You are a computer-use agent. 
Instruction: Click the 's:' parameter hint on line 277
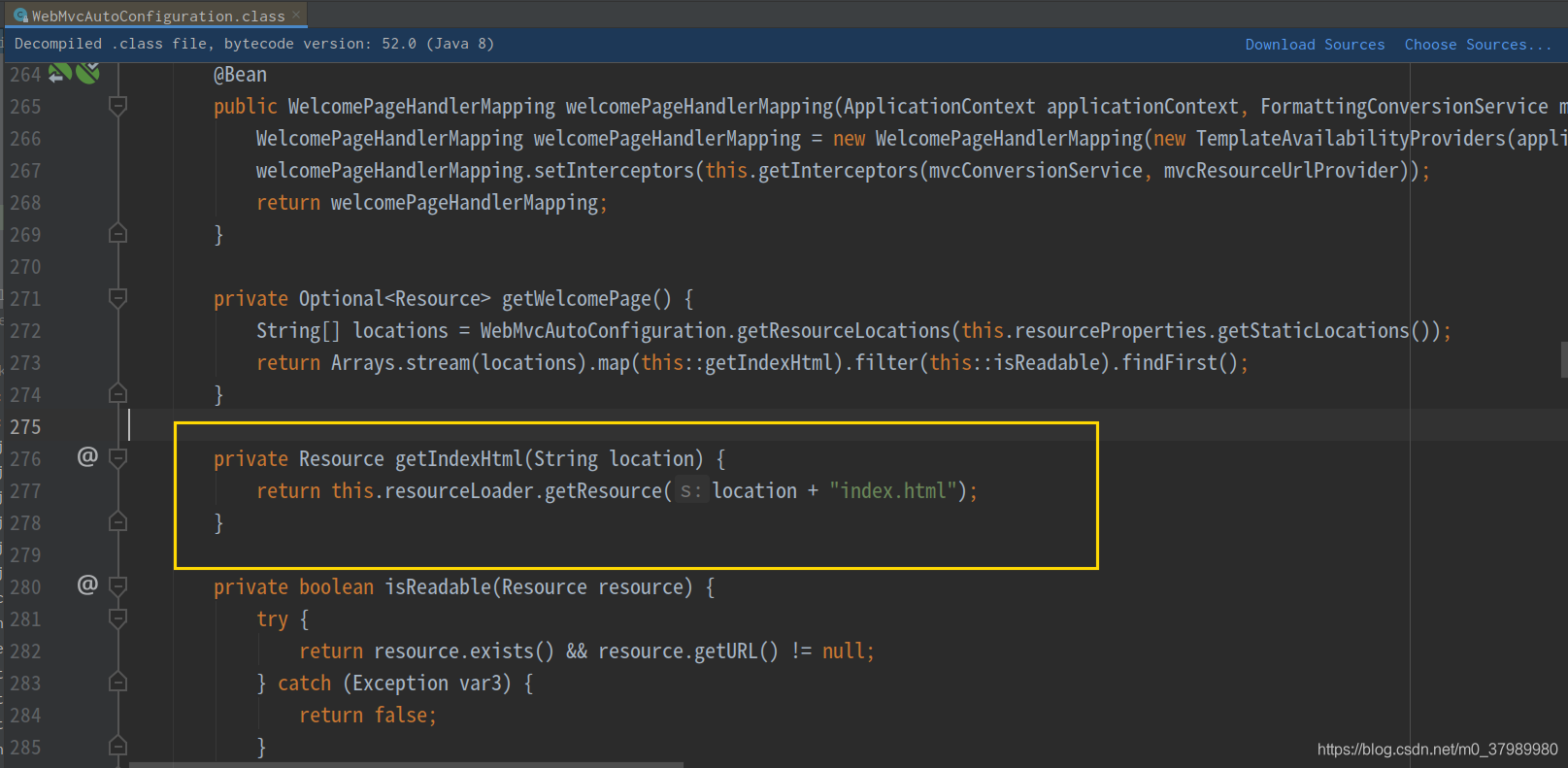coord(690,491)
